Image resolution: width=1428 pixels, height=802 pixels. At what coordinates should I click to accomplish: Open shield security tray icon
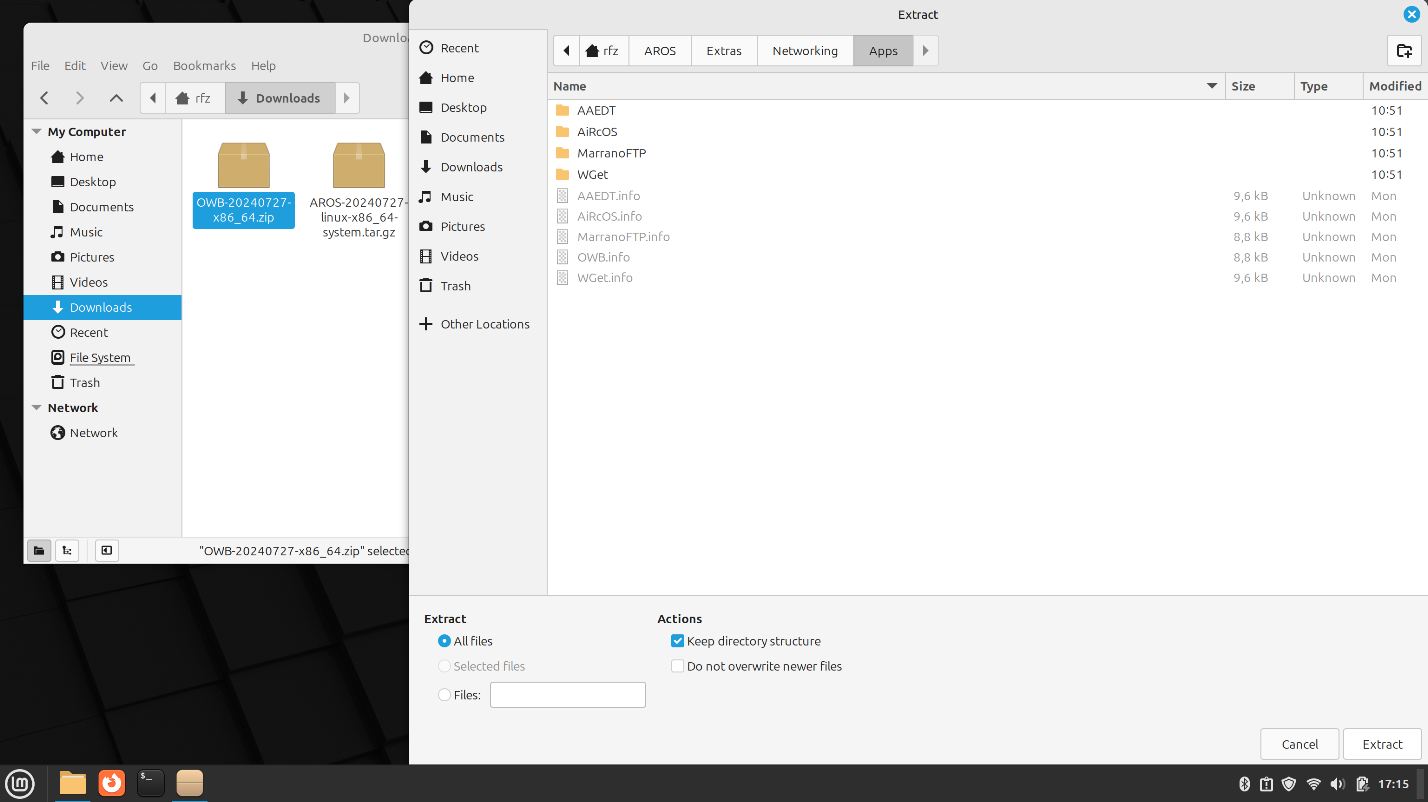1290,784
